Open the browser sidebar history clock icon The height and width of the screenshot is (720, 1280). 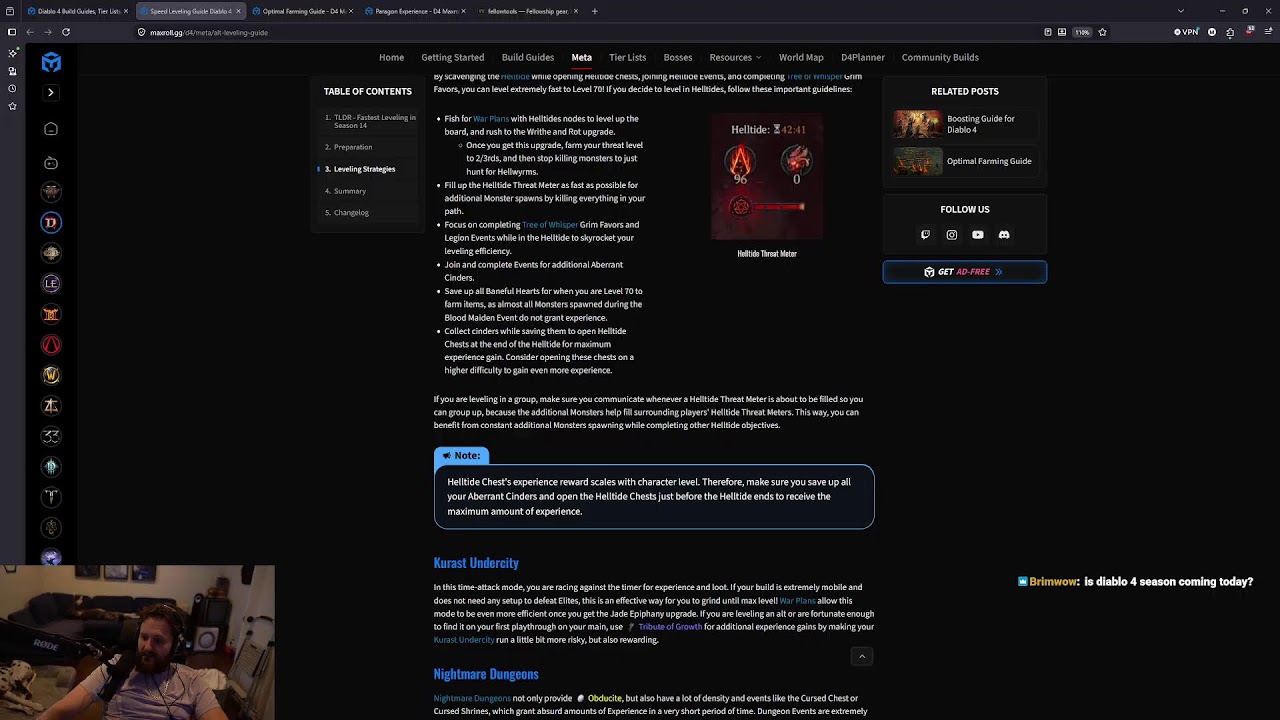pyautogui.click(x=12, y=88)
